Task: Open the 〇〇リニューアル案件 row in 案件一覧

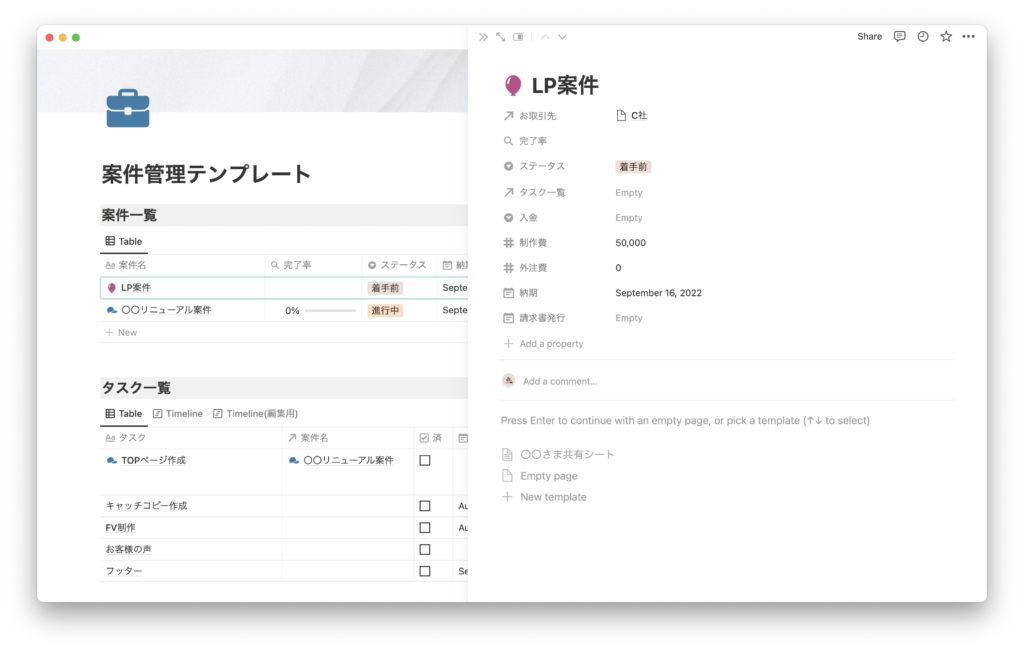Action: point(166,310)
